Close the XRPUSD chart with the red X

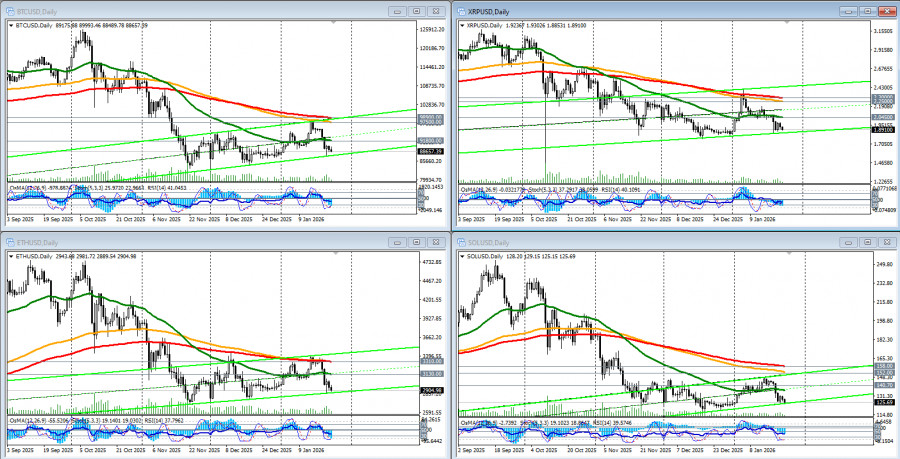[x=888, y=11]
